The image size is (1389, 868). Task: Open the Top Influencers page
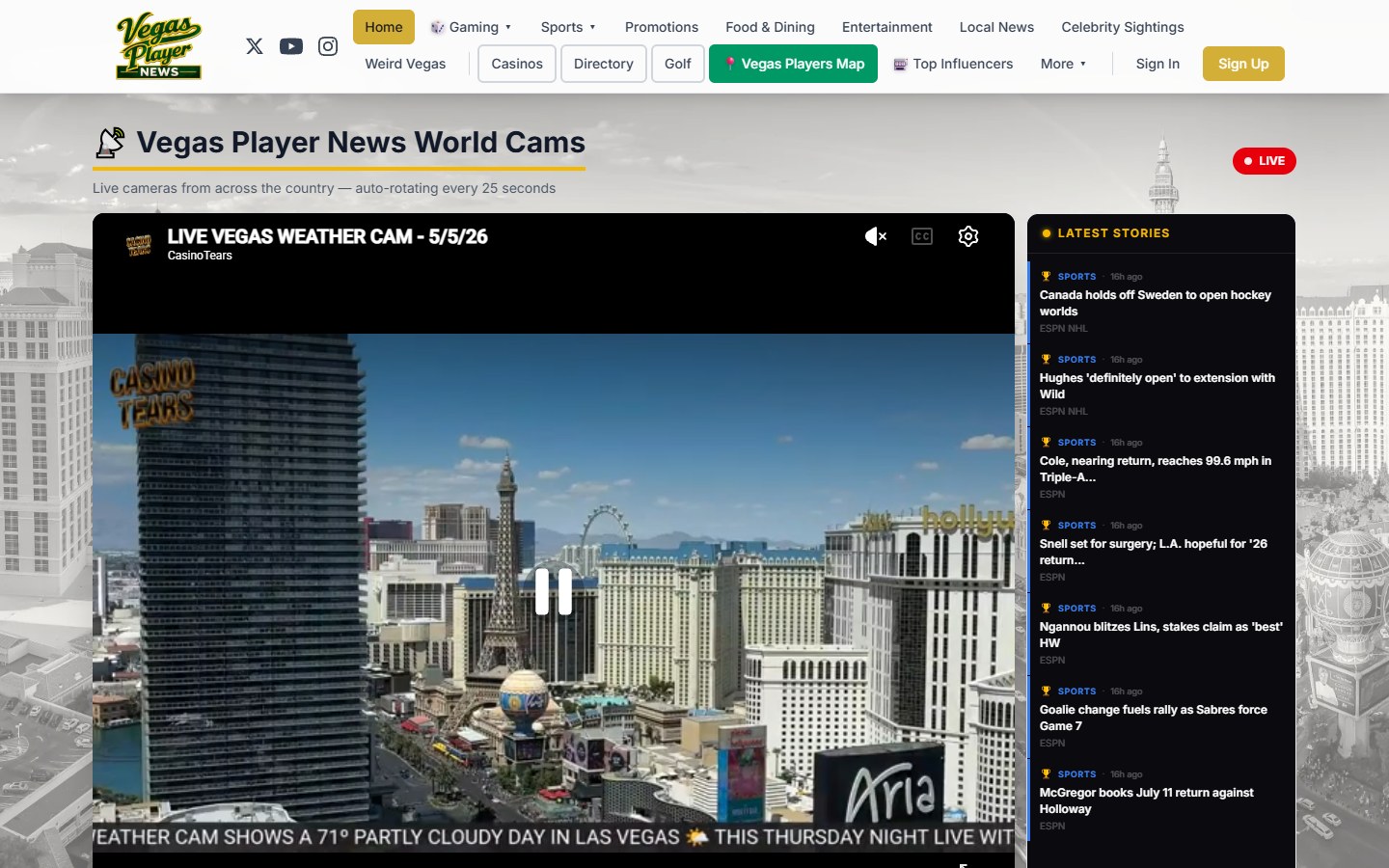953,64
